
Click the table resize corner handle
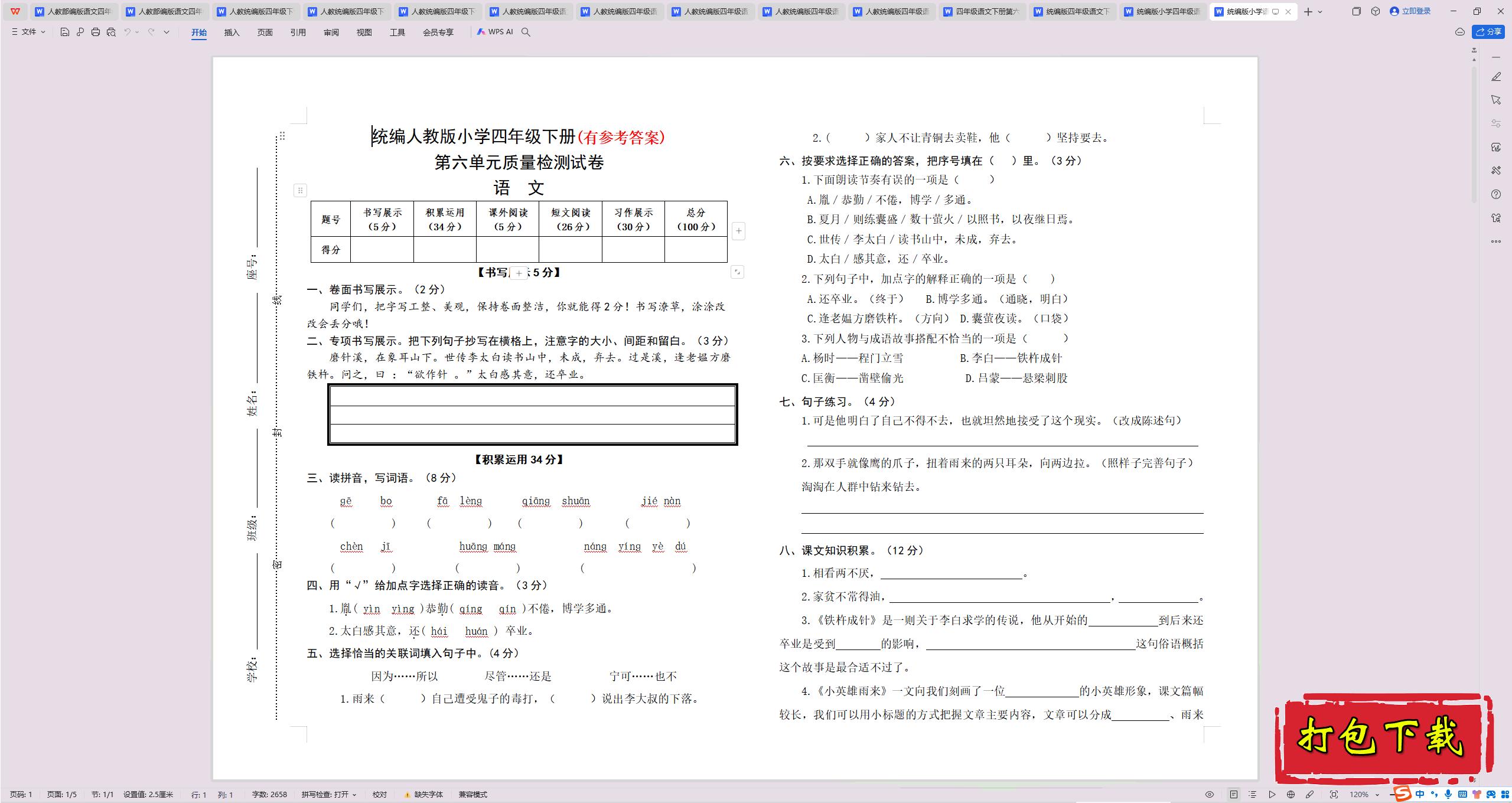click(x=737, y=272)
